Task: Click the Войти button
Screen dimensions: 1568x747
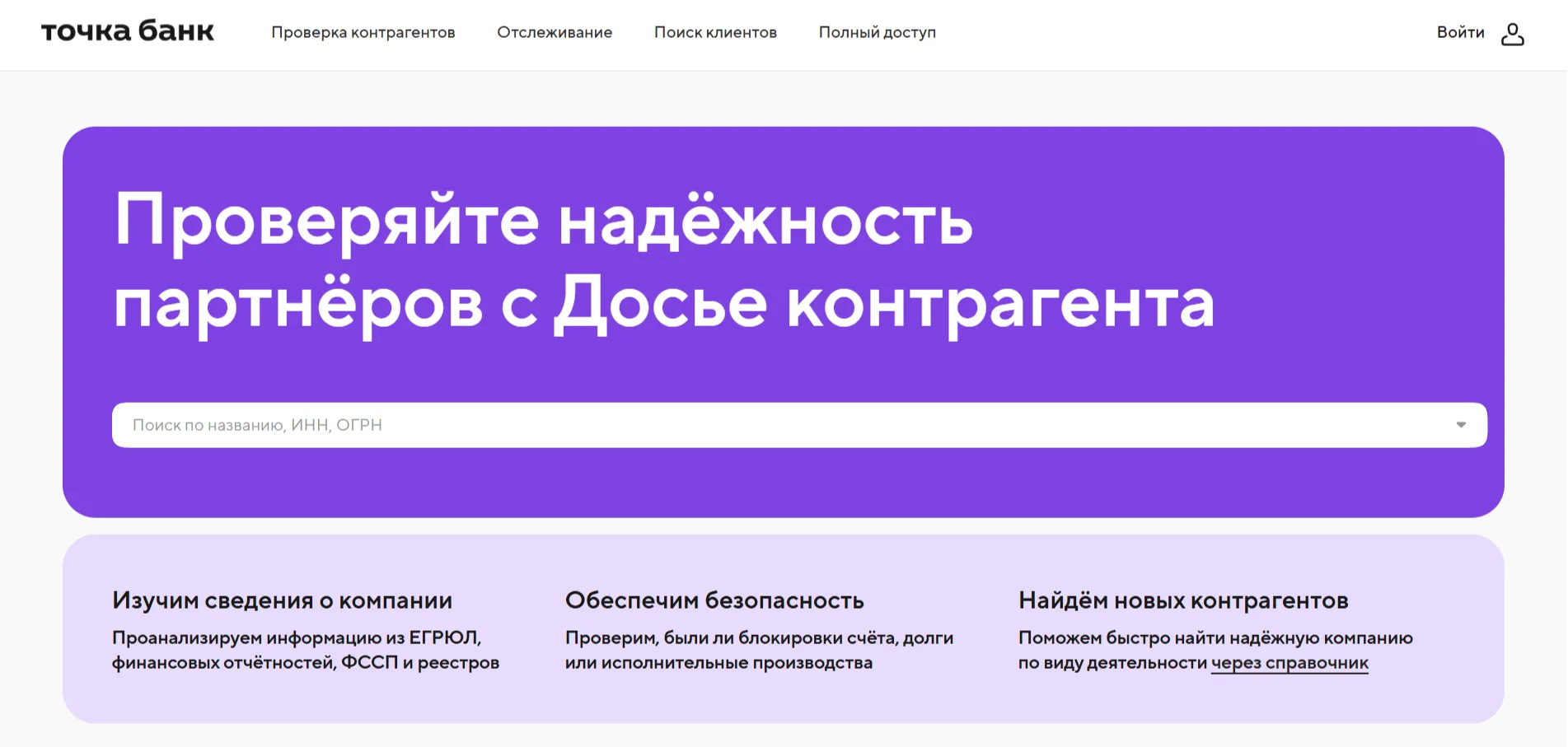Action: (1461, 33)
